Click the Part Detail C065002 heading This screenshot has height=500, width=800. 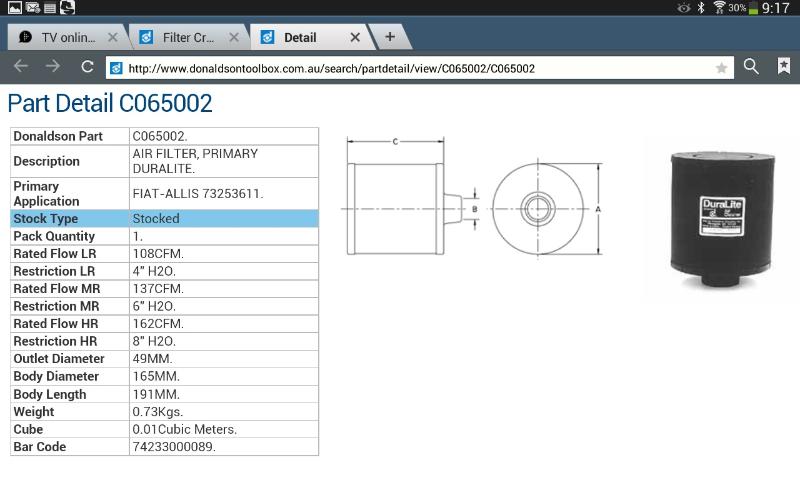(x=110, y=103)
